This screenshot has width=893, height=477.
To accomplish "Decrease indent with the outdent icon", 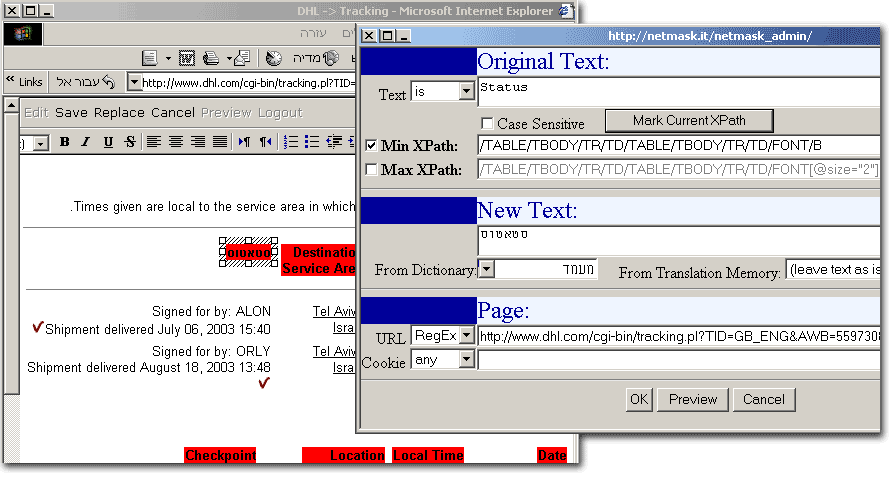I will tap(334, 142).
